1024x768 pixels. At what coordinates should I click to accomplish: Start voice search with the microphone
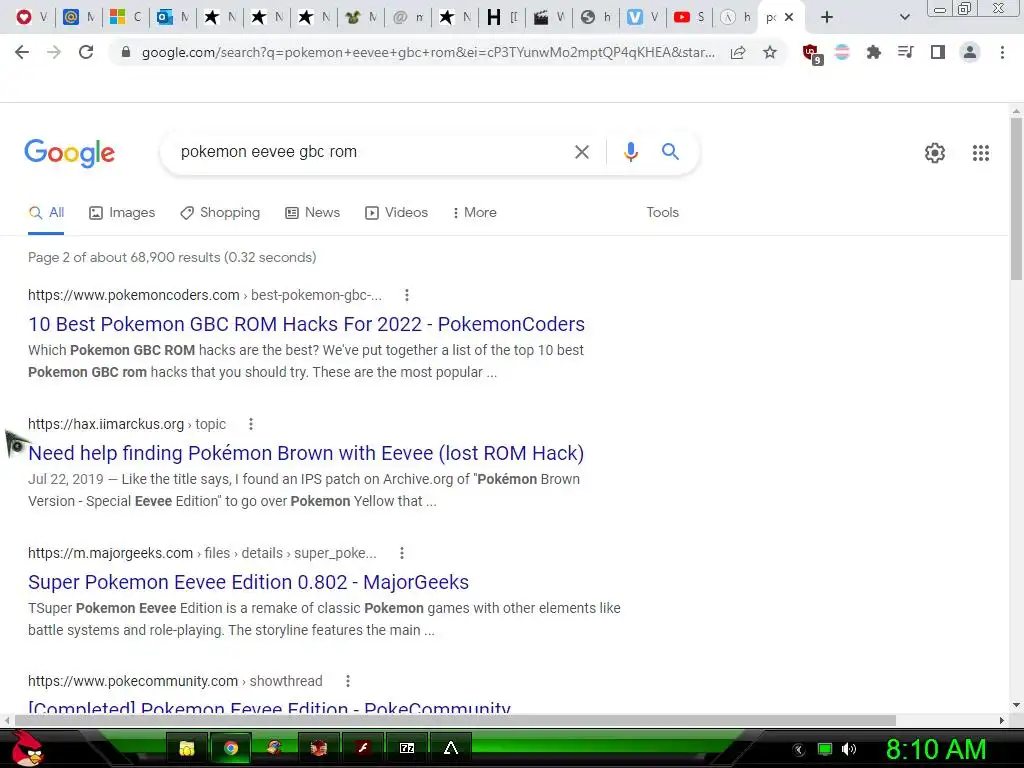[x=631, y=152]
